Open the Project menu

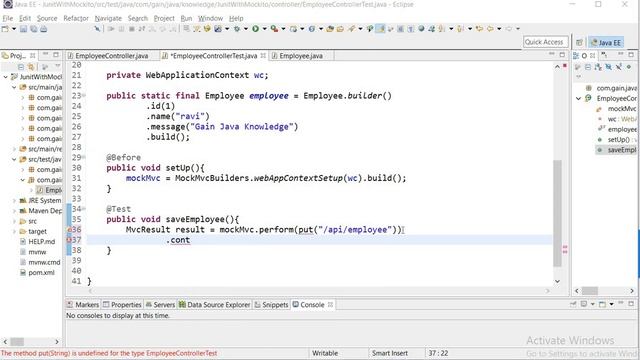pyautogui.click(x=164, y=18)
